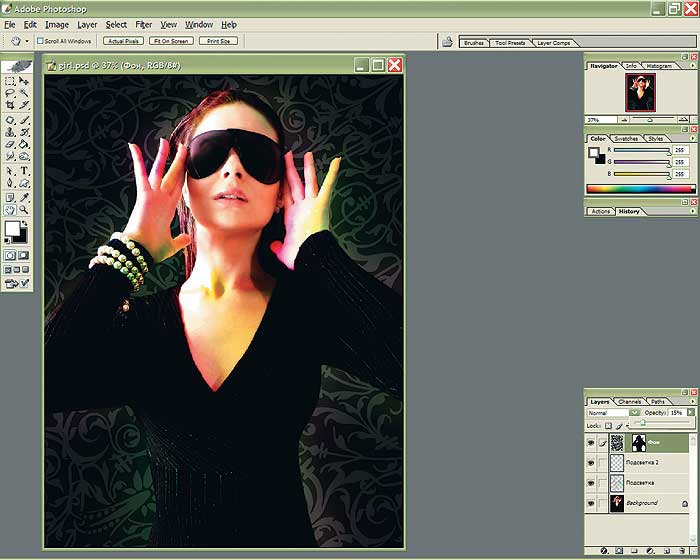
Task: Open the History panel flyout menu
Action: pyautogui.click(x=692, y=211)
